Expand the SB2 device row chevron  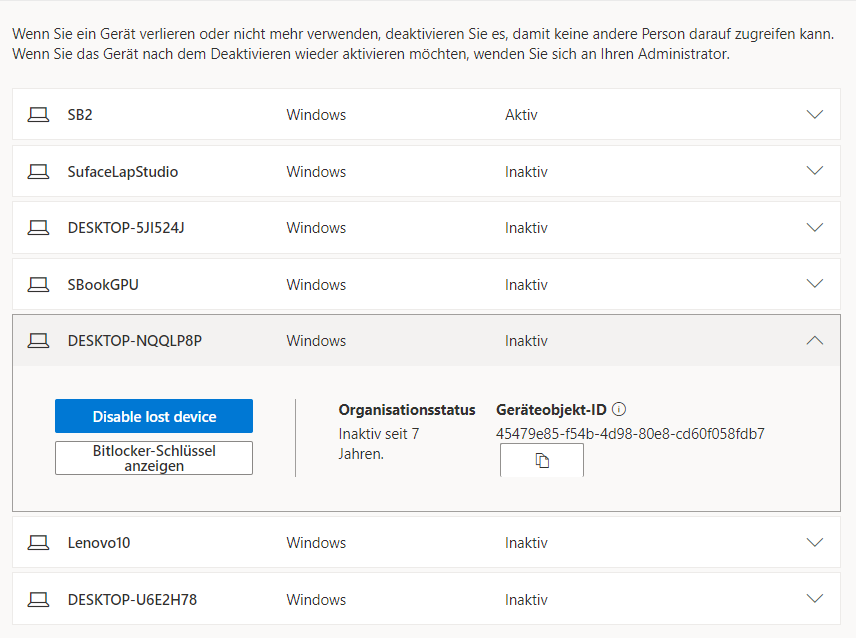click(x=815, y=115)
